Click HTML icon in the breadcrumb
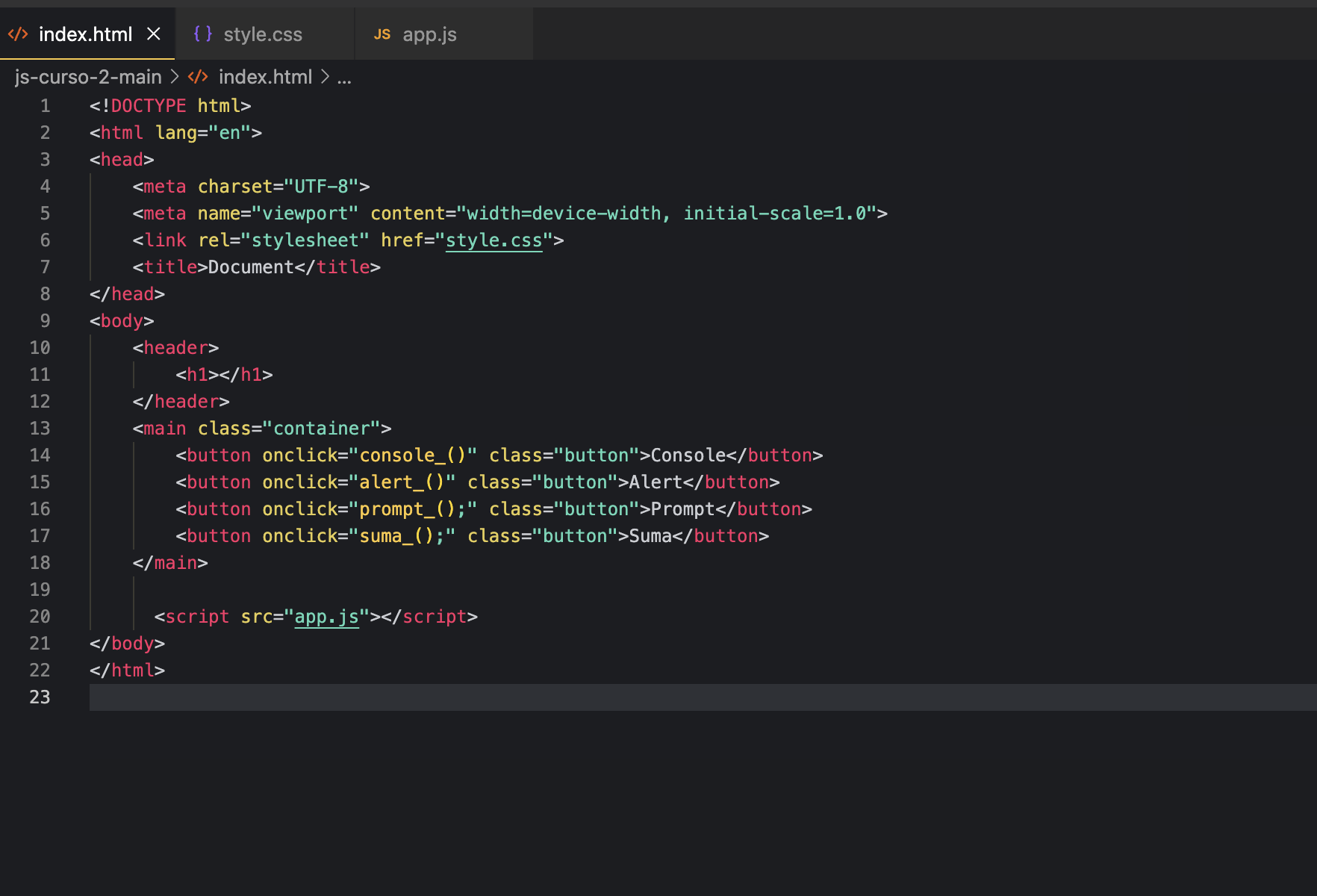 pyautogui.click(x=198, y=77)
